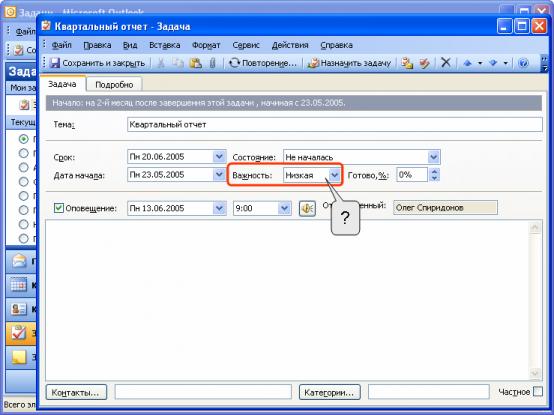Toggle the Оповещение reminder checkbox
The height and width of the screenshot is (415, 554).
[59, 208]
